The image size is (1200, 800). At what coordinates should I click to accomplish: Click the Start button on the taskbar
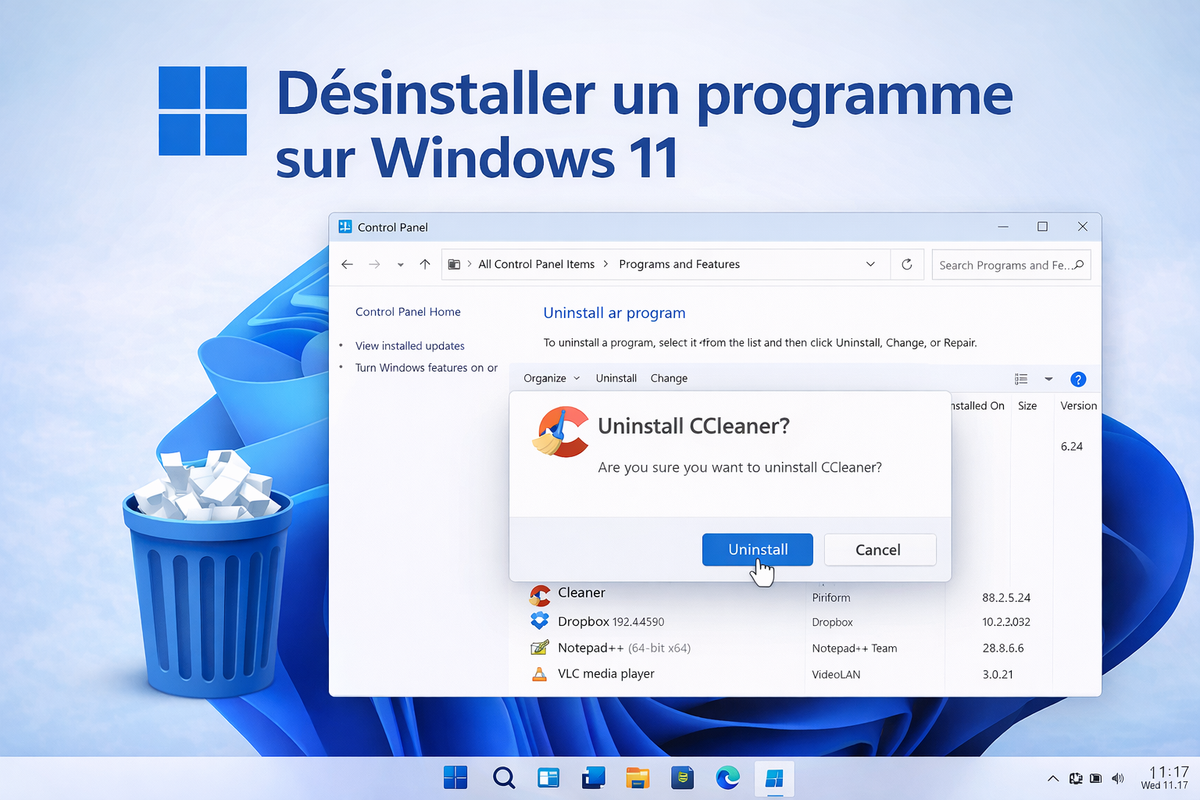455,777
